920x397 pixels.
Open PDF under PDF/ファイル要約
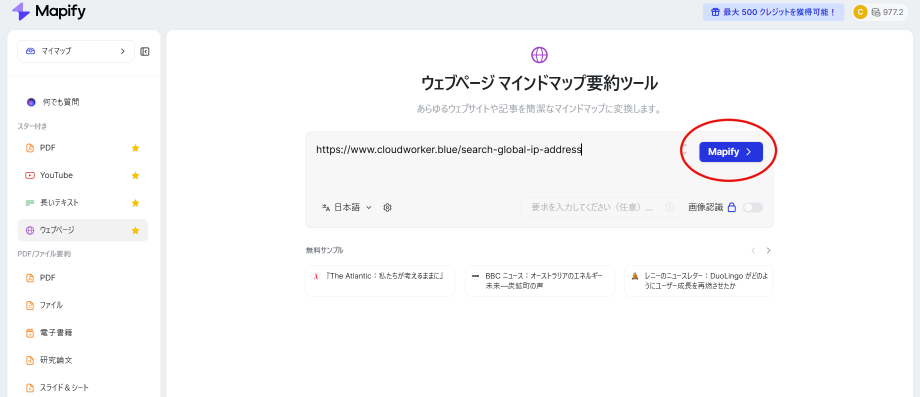pyautogui.click(x=83, y=277)
